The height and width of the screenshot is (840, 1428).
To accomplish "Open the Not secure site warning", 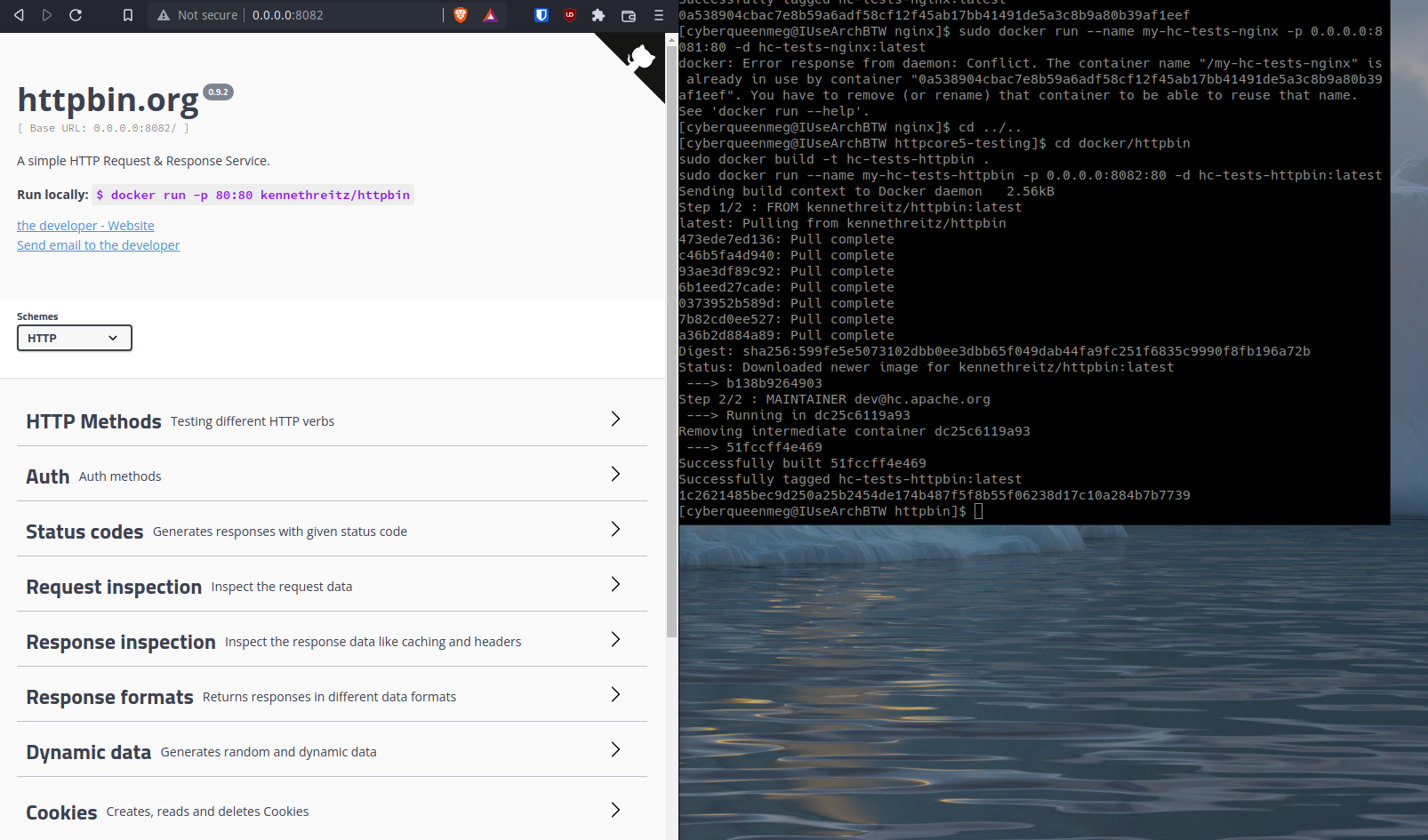I will 197,15.
